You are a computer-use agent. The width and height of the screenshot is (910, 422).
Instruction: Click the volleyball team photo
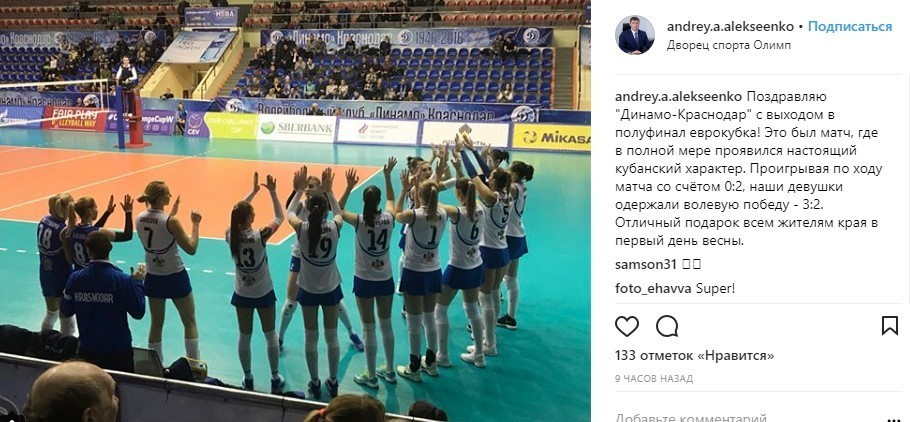coord(295,211)
